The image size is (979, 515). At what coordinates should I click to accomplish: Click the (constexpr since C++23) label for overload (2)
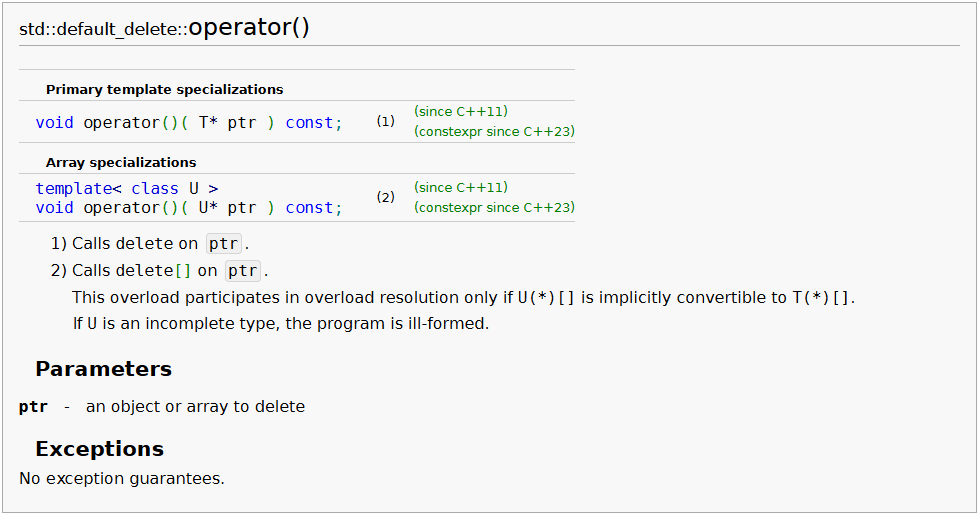point(494,207)
